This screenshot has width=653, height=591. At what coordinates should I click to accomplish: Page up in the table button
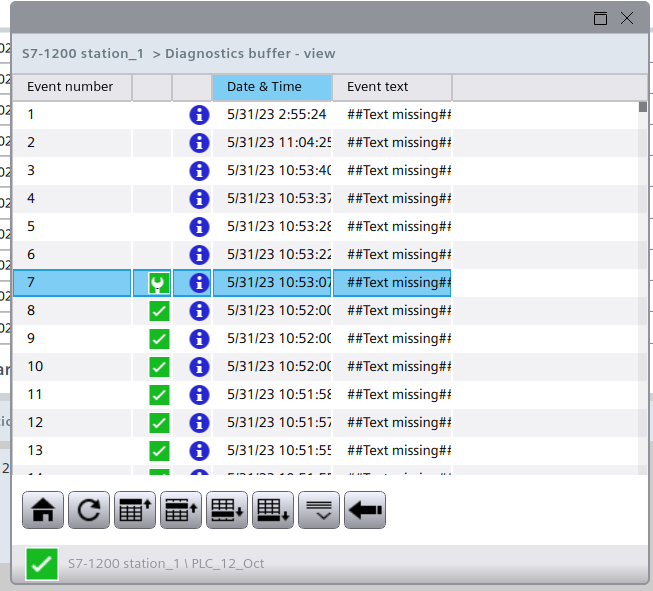(x=181, y=510)
